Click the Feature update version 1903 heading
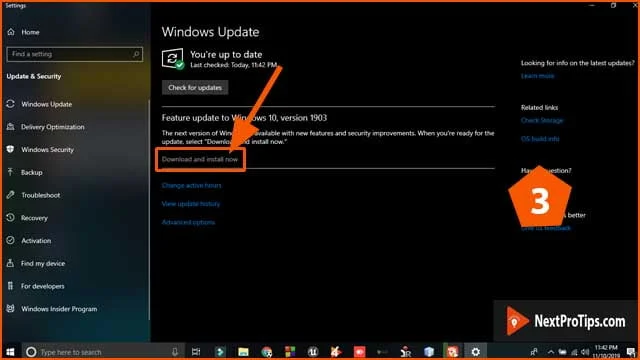640x360 pixels. pyautogui.click(x=244, y=118)
